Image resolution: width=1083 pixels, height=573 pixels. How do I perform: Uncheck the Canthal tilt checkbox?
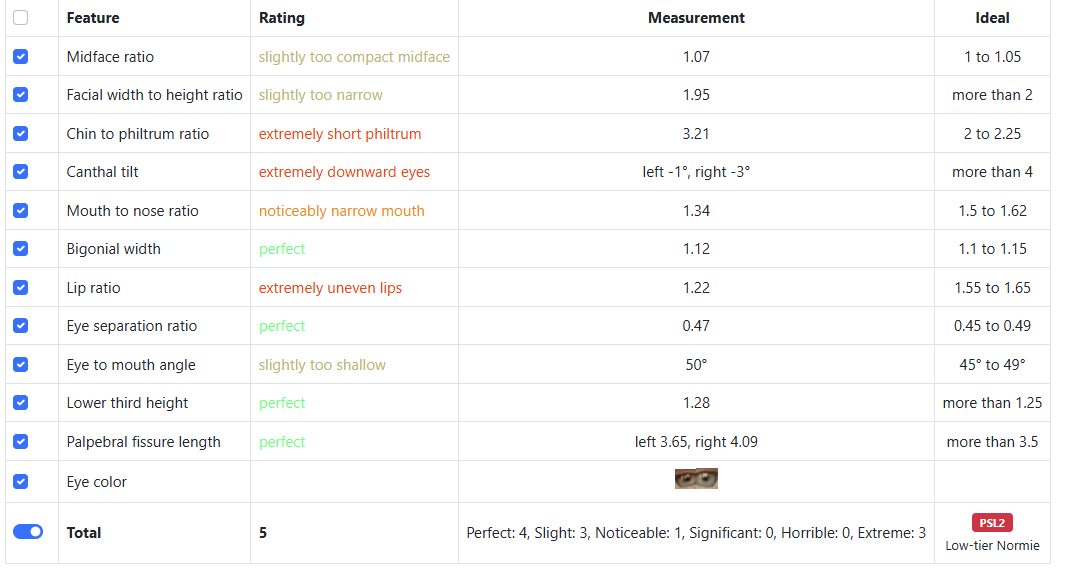pyautogui.click(x=21, y=171)
